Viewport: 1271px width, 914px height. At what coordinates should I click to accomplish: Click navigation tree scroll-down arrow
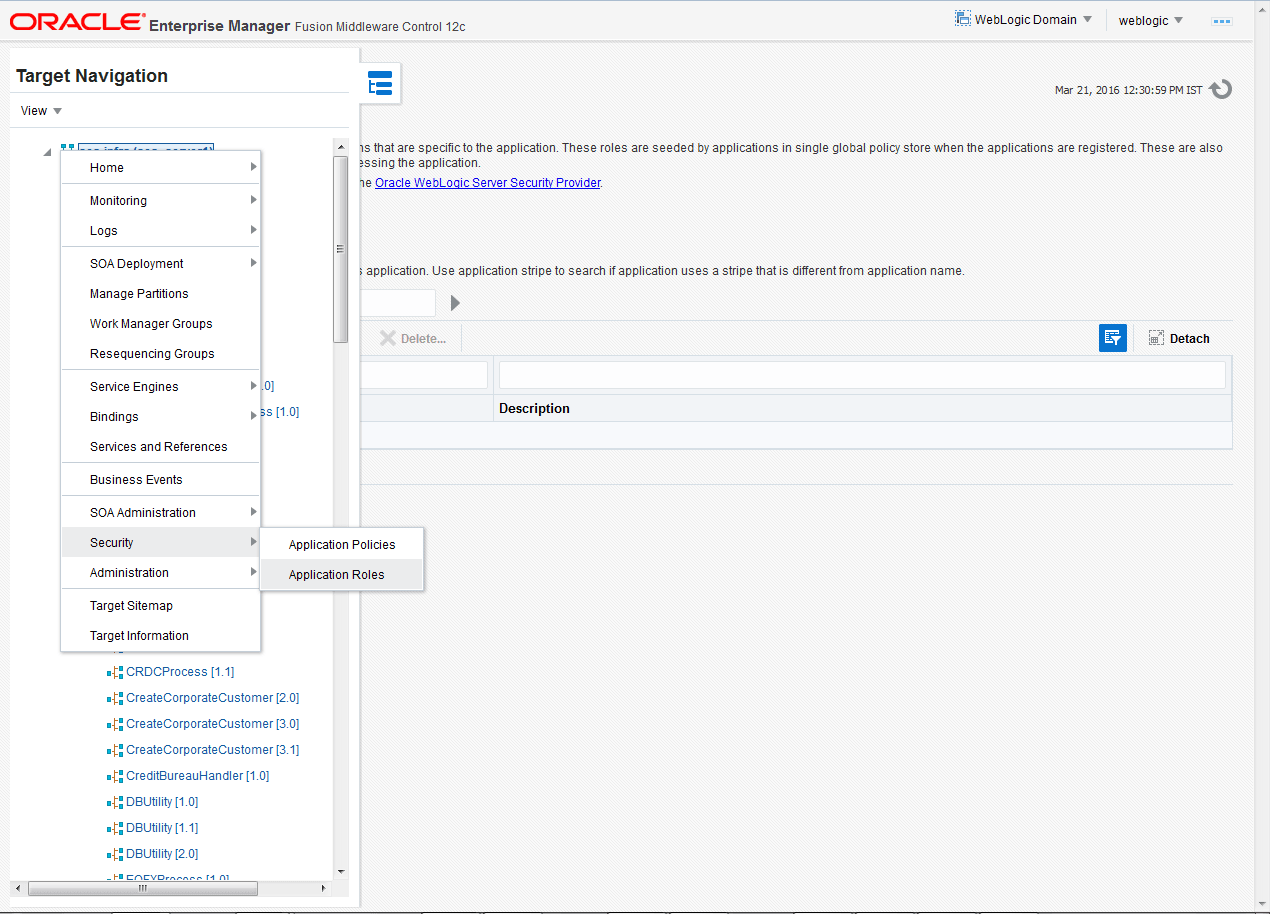(x=340, y=872)
